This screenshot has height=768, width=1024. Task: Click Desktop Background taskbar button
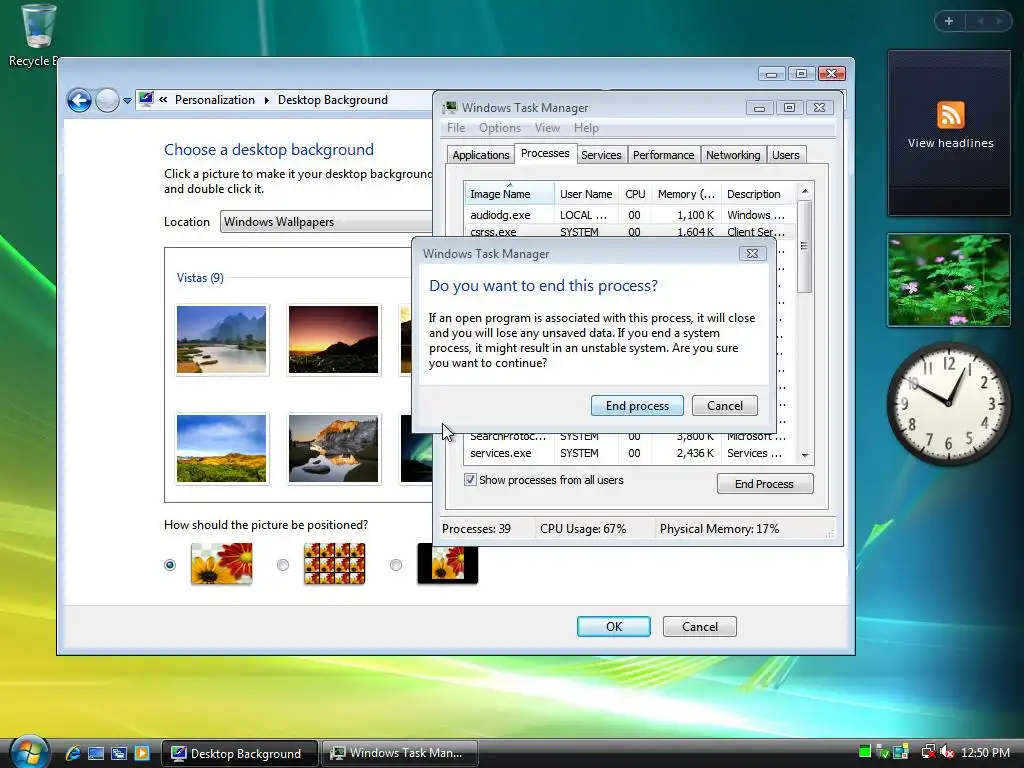pyautogui.click(x=240, y=753)
